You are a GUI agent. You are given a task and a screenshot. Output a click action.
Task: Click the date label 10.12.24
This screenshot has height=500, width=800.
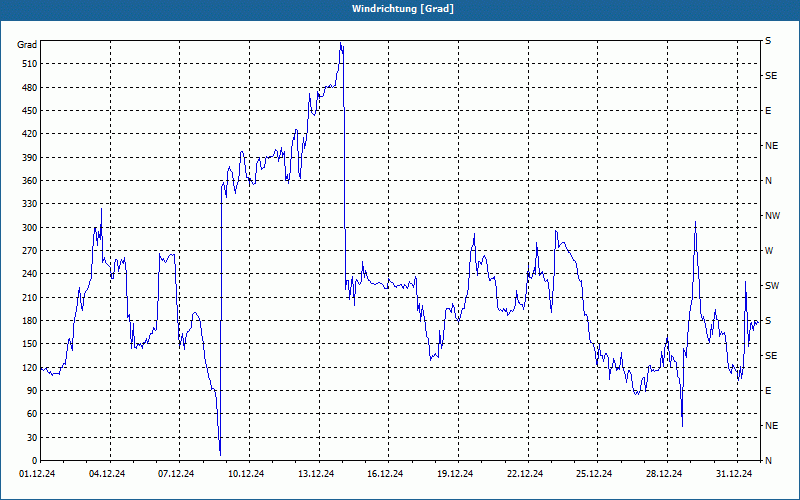(x=246, y=474)
